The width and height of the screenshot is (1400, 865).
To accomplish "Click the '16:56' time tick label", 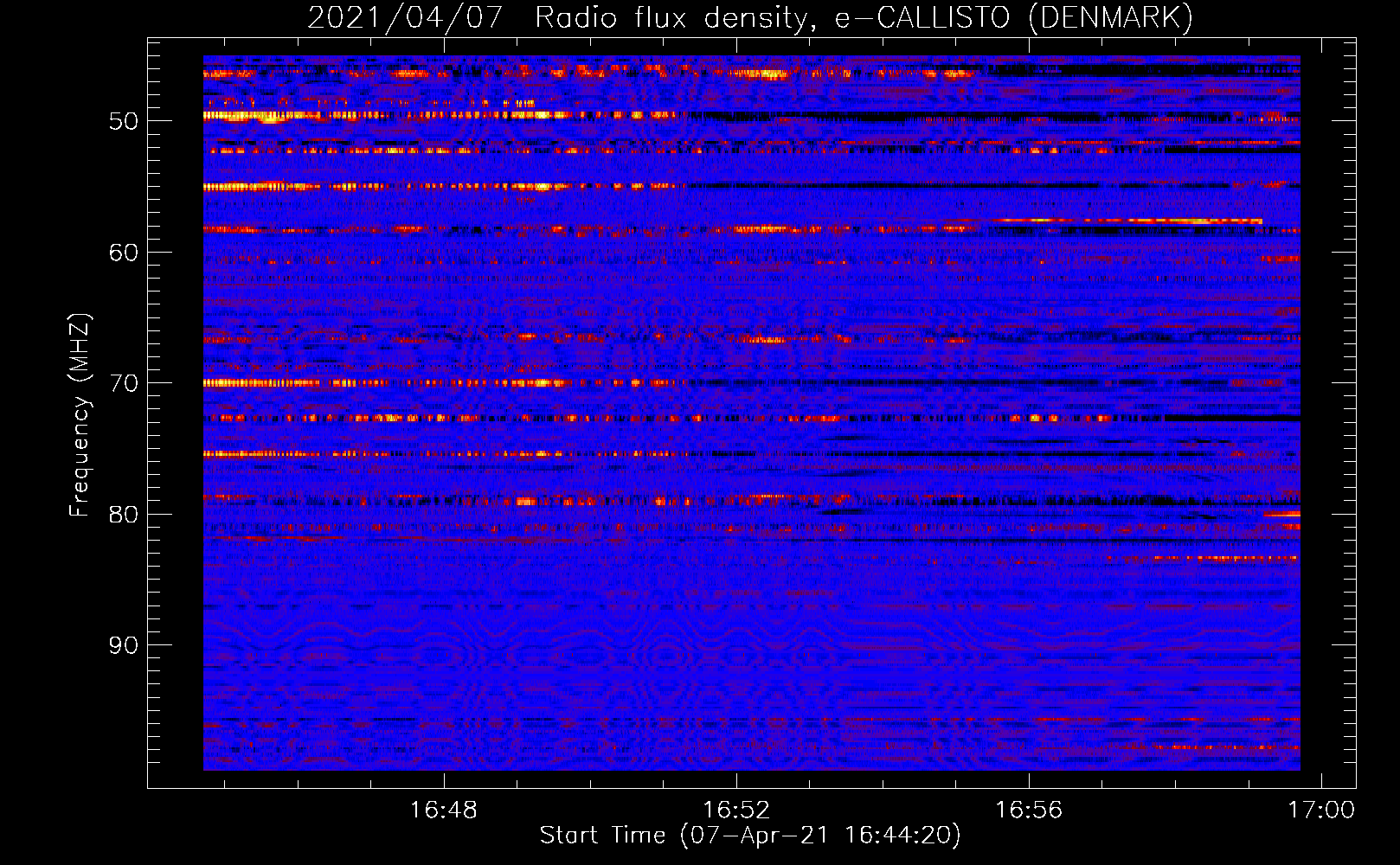I will 1029,811.
